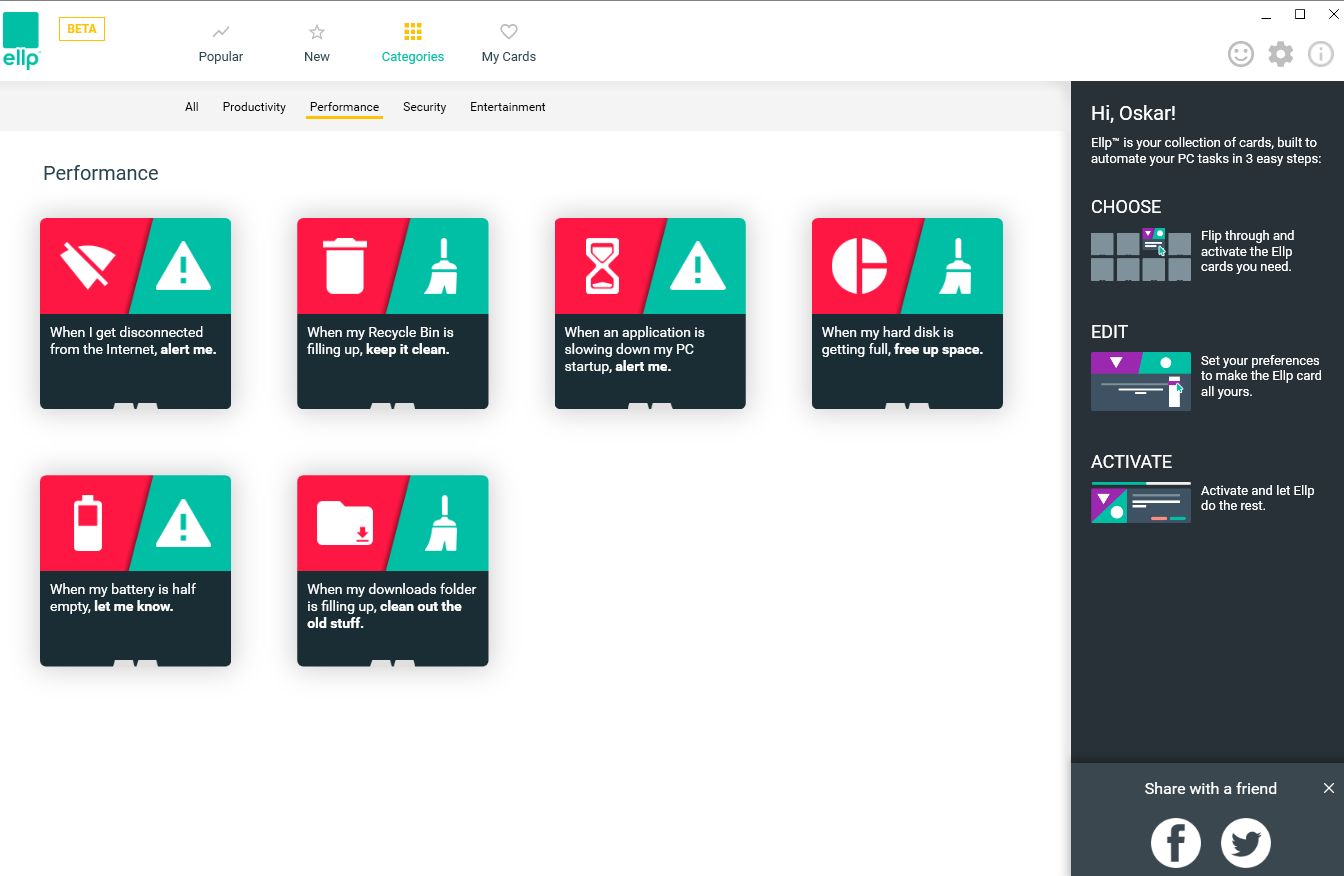Open settings via the gear icon
This screenshot has width=1344, height=876.
click(1281, 54)
